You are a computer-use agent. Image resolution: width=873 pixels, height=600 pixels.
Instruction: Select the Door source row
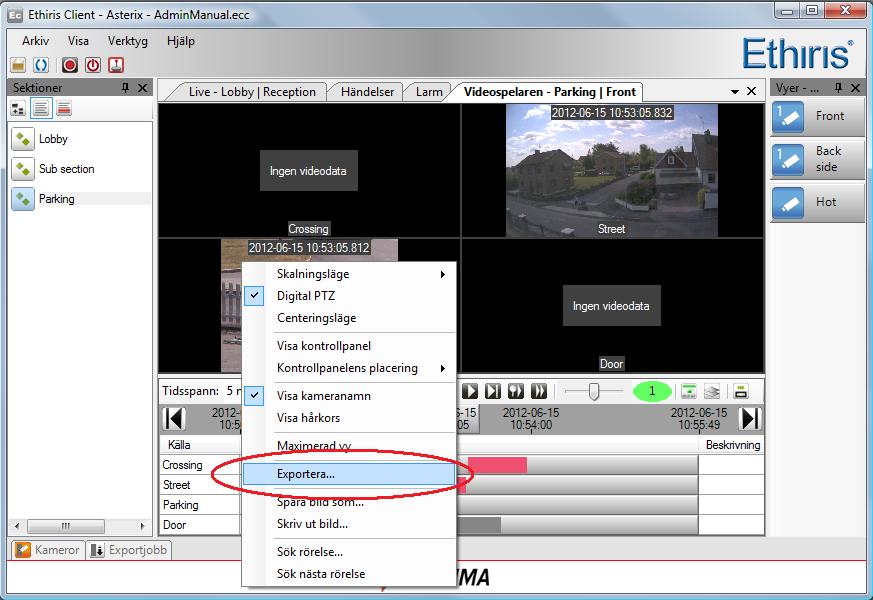tap(174, 525)
